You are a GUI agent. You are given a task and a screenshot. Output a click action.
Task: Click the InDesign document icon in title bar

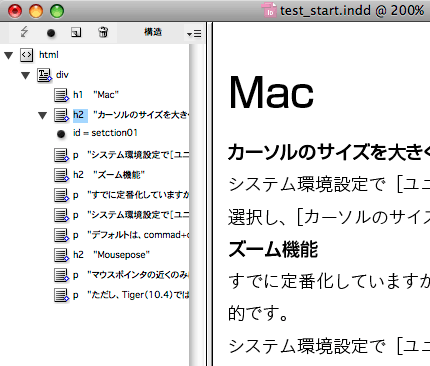pos(269,10)
